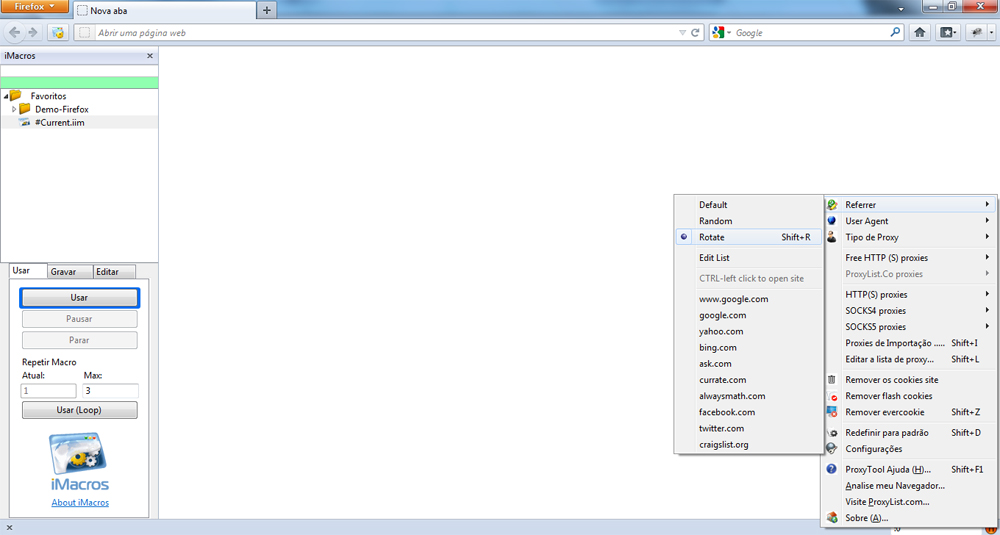Expand Free HTTP (S) proxies submenu

coord(909,258)
